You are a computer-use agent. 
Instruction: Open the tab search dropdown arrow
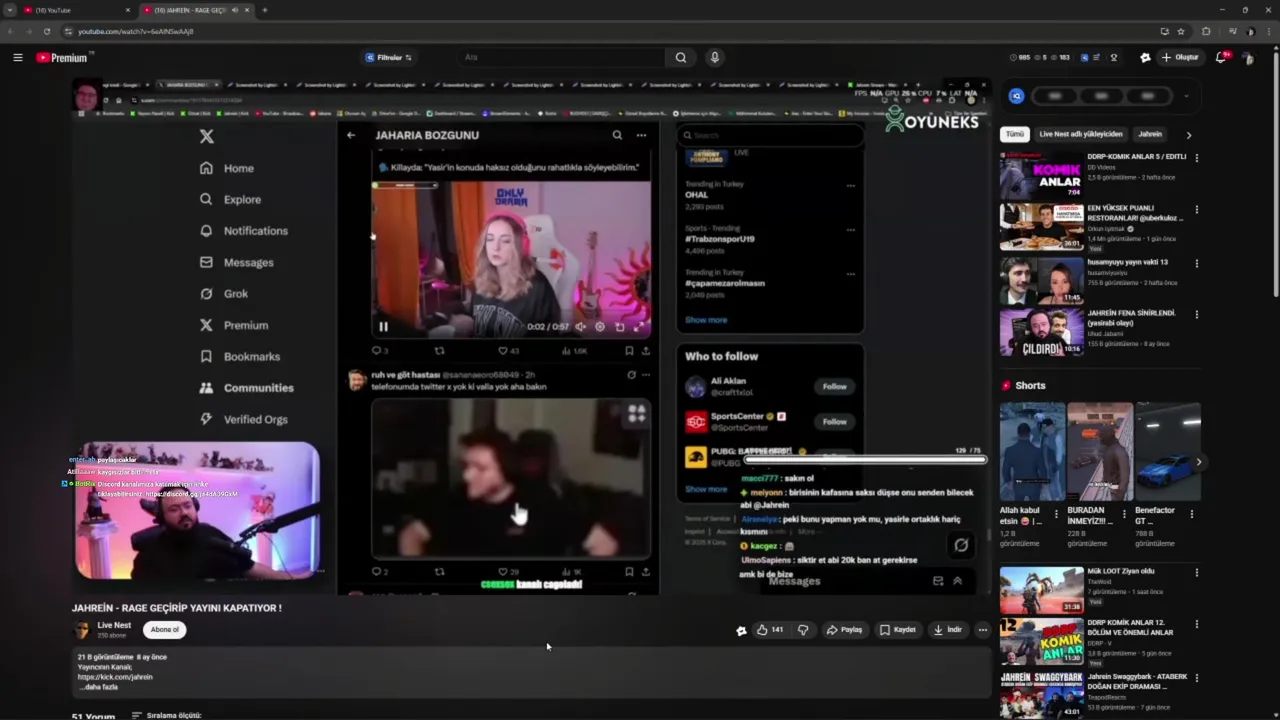(10, 10)
